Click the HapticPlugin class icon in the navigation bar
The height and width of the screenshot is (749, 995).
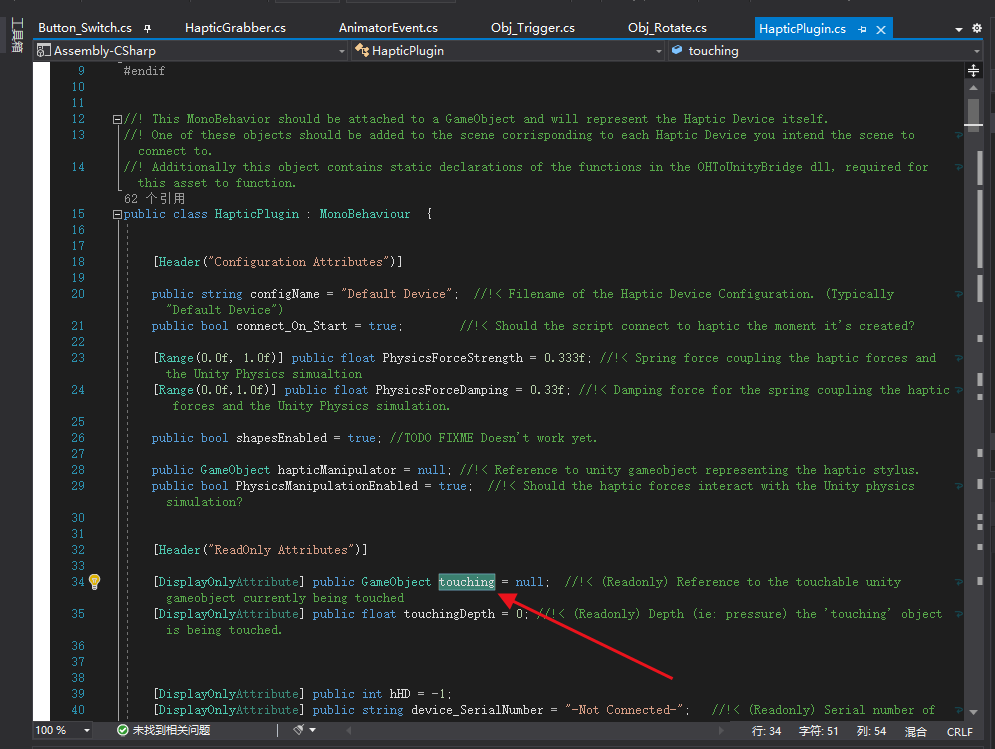pos(363,50)
